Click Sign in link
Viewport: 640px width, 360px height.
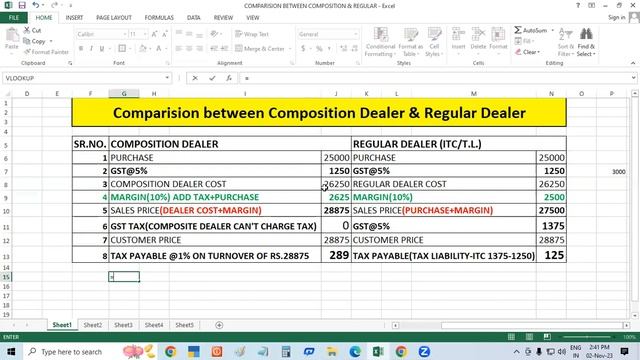click(x=616, y=18)
